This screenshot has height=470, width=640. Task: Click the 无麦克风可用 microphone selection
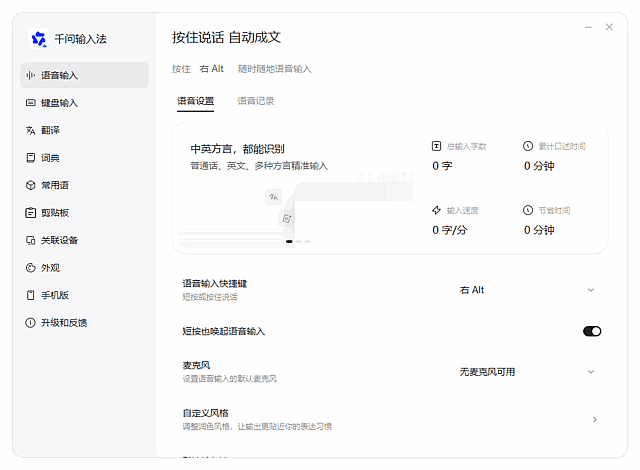(x=487, y=372)
